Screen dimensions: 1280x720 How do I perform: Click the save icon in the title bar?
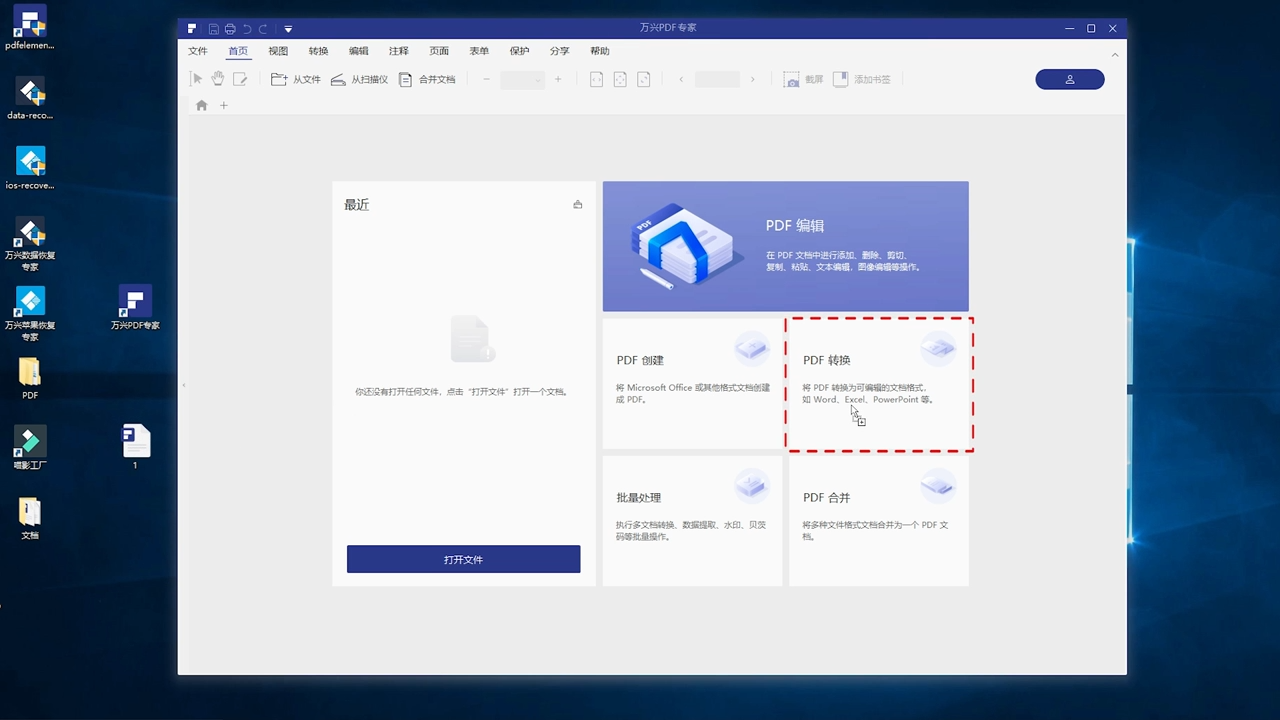[213, 28]
